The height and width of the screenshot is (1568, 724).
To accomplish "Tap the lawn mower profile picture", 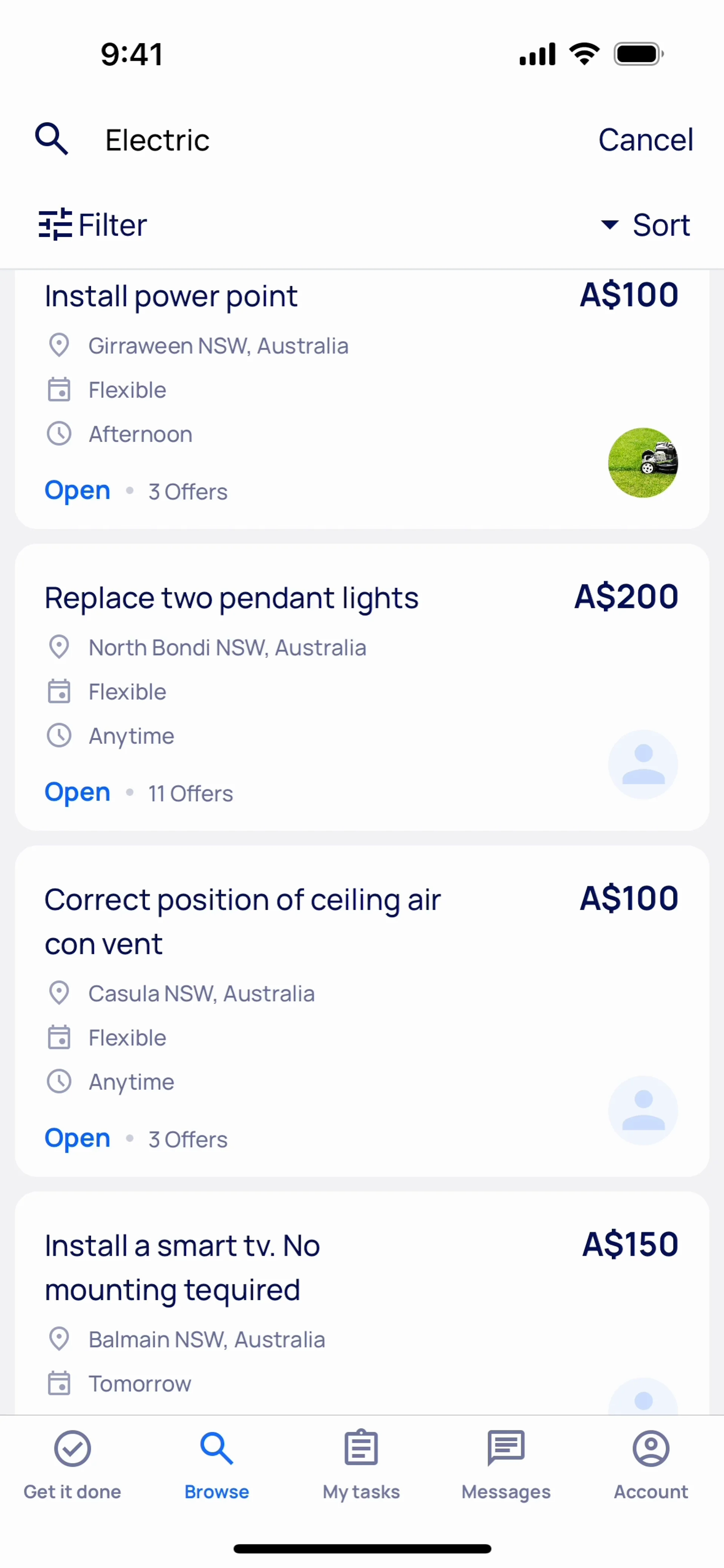I will point(643,463).
